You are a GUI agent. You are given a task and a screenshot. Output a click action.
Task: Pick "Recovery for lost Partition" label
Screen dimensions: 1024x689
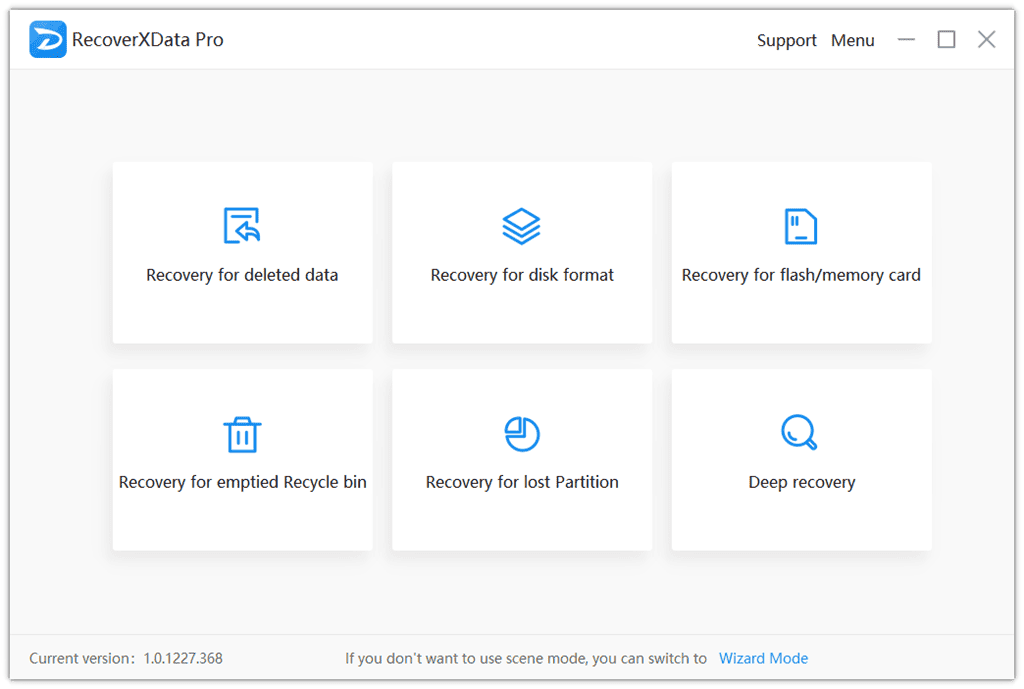tap(522, 482)
